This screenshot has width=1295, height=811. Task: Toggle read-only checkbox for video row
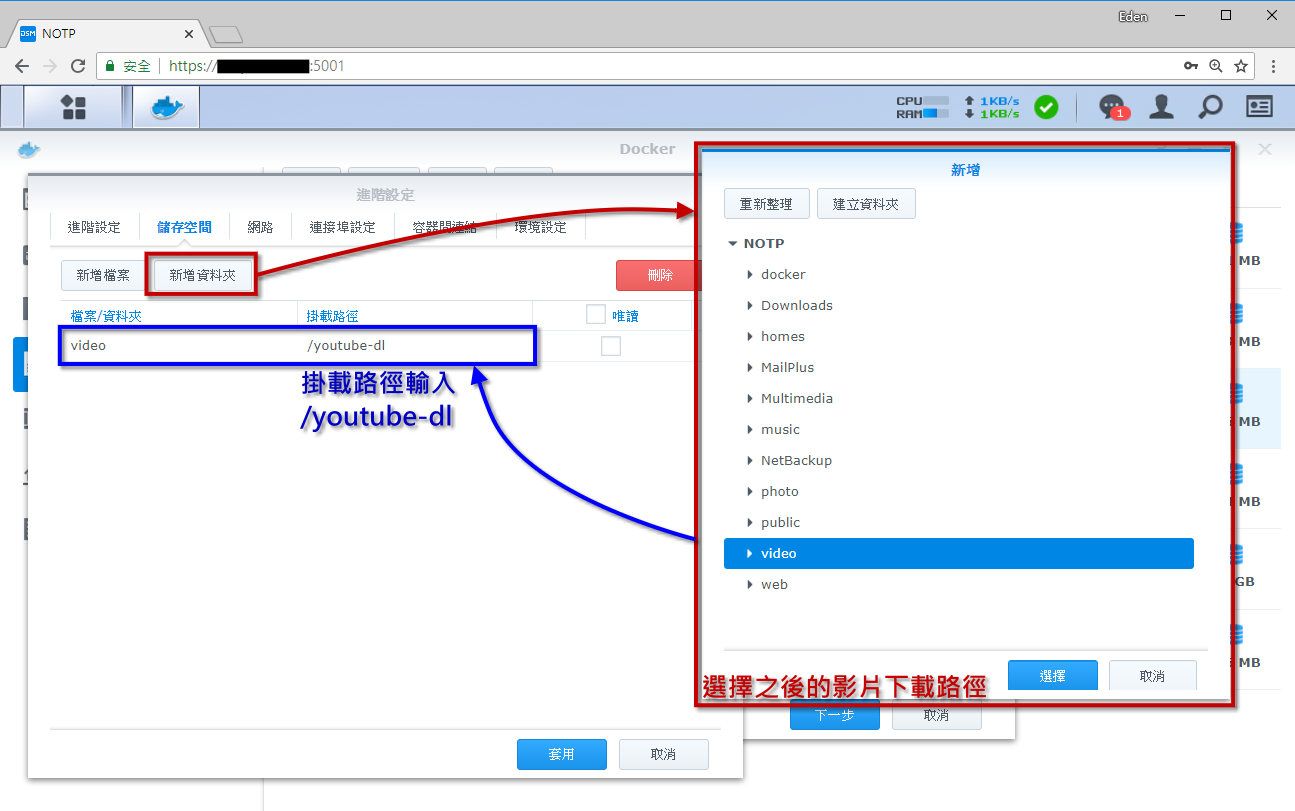click(x=610, y=346)
